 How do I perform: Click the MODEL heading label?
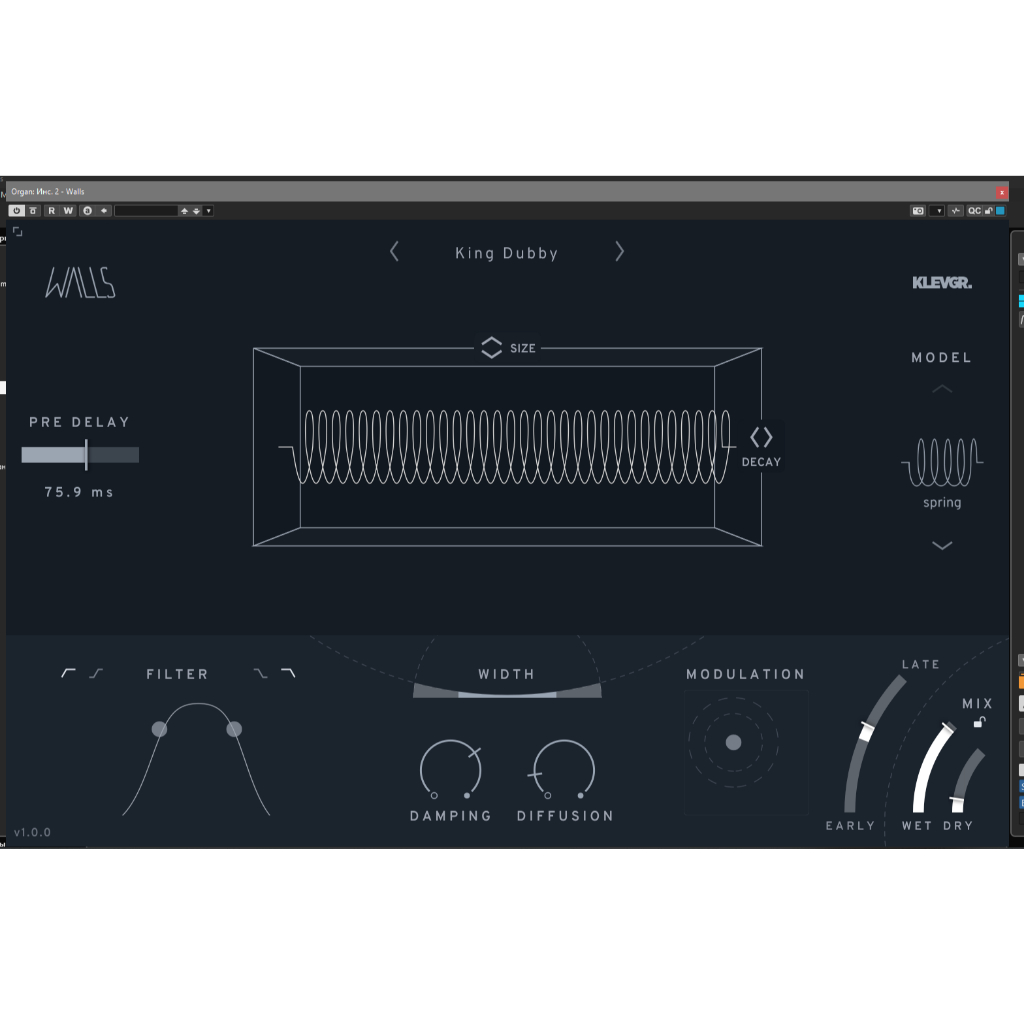tap(942, 357)
